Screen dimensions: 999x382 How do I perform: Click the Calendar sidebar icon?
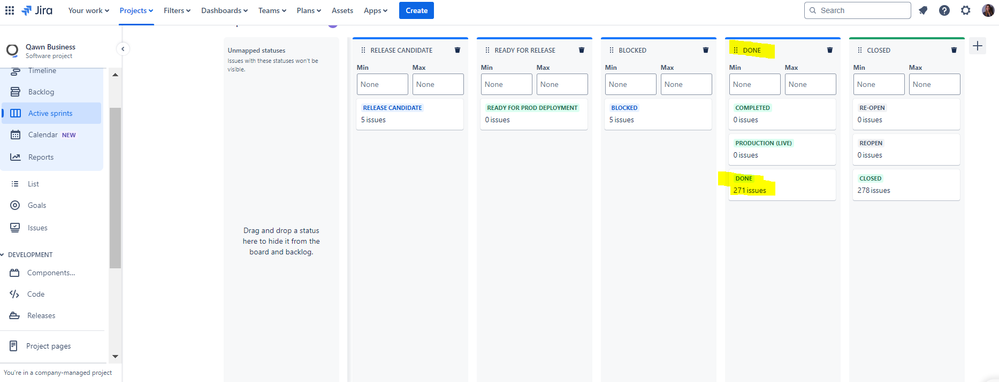(x=15, y=135)
